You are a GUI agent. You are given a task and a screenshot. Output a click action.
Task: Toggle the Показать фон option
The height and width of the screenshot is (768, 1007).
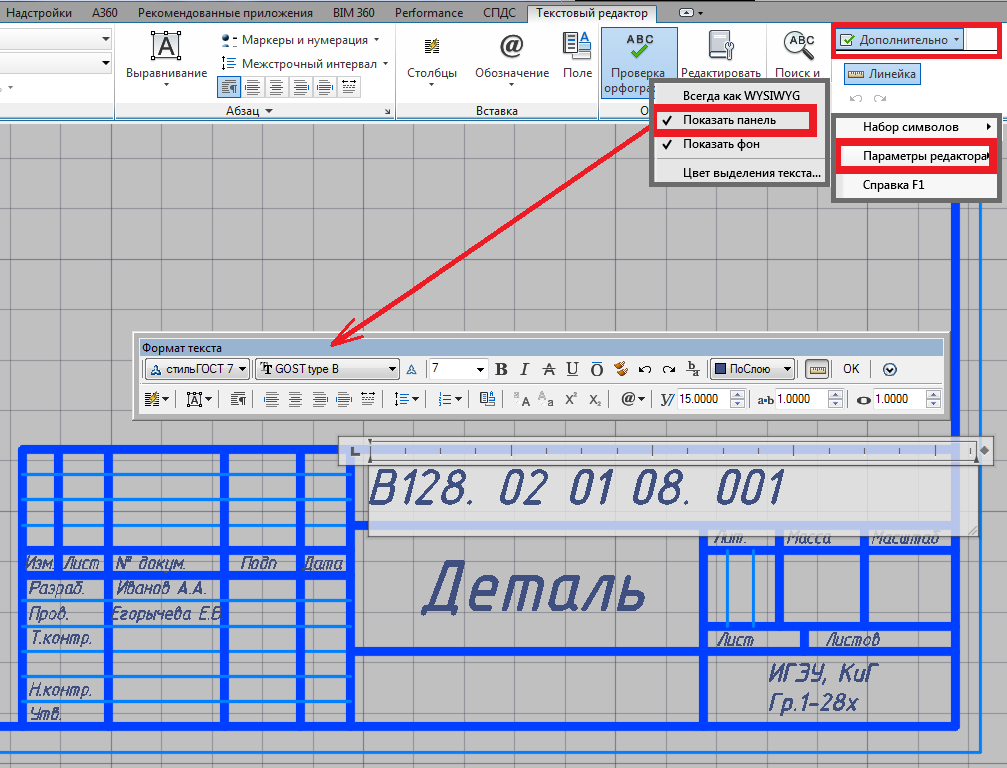721,144
